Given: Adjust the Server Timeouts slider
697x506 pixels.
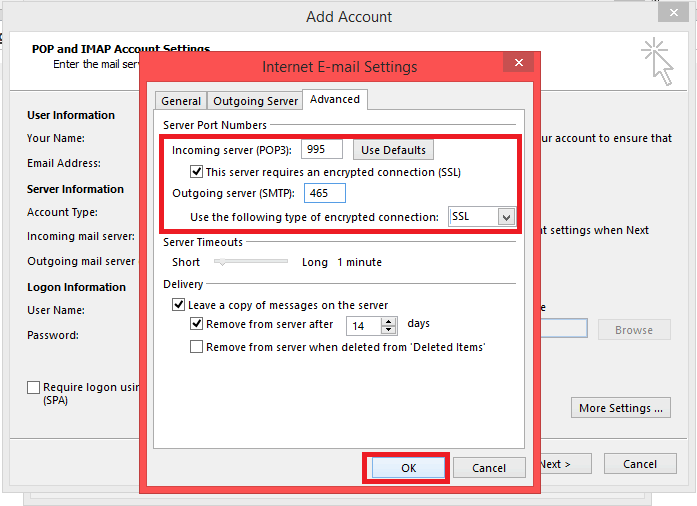Looking at the screenshot, I should [220, 262].
